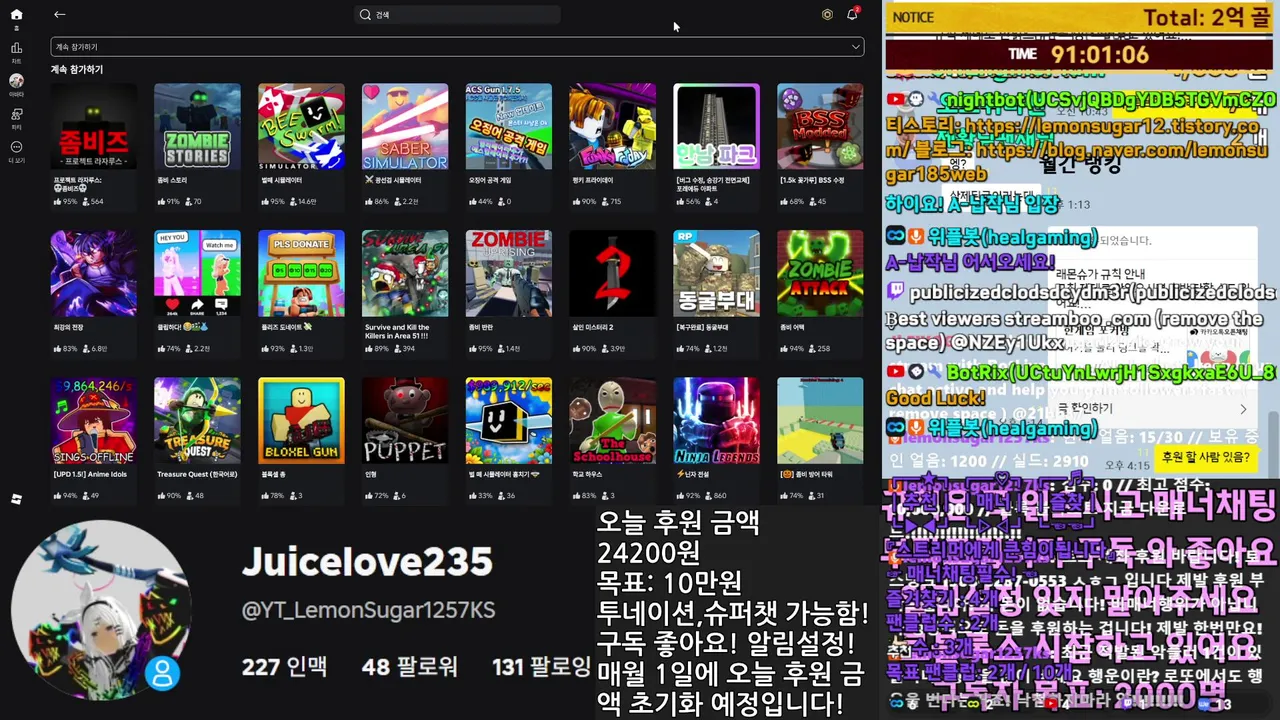
Task: Click the search magnifier icon
Action: 366,15
